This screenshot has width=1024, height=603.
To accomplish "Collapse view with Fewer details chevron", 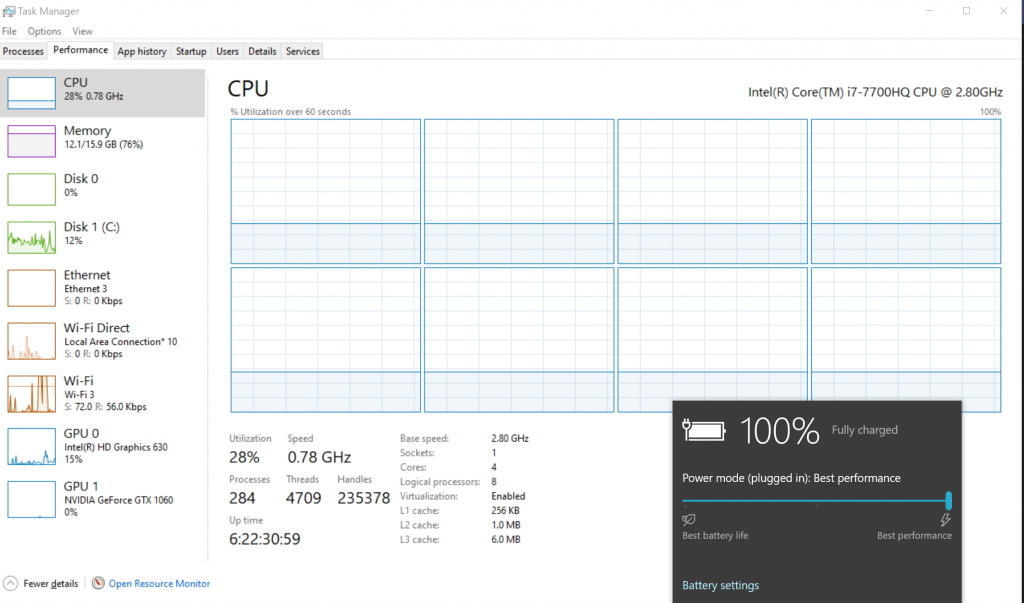I will tap(10, 583).
